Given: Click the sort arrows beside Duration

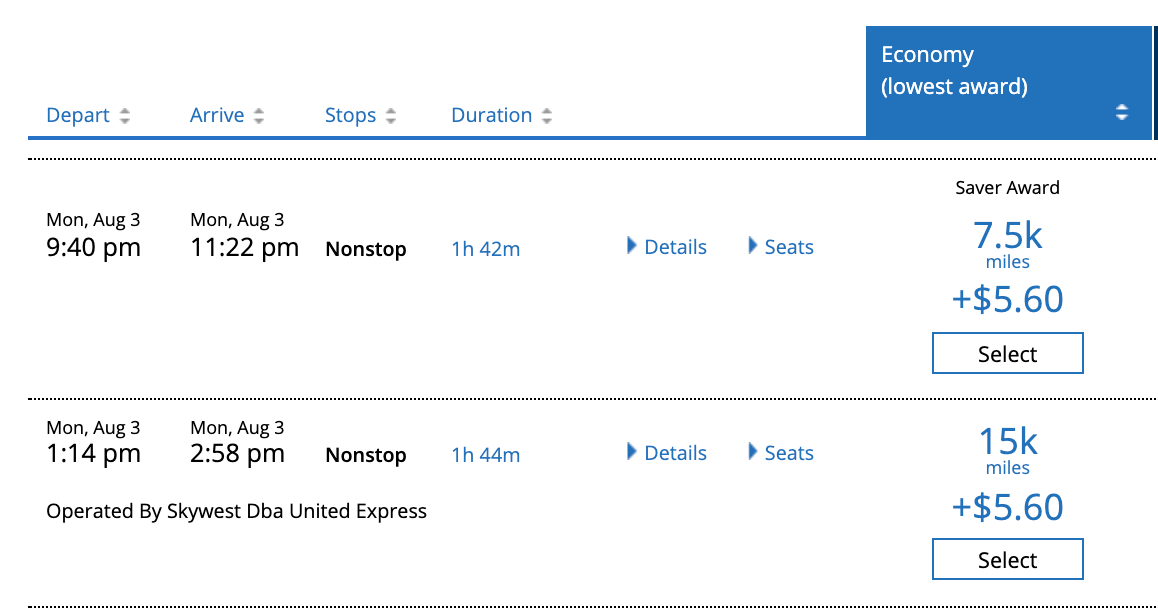Looking at the screenshot, I should (x=547, y=116).
